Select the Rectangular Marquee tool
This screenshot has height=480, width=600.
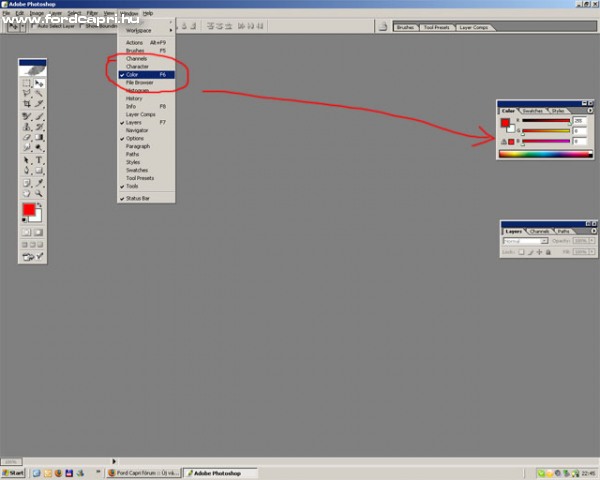27,83
